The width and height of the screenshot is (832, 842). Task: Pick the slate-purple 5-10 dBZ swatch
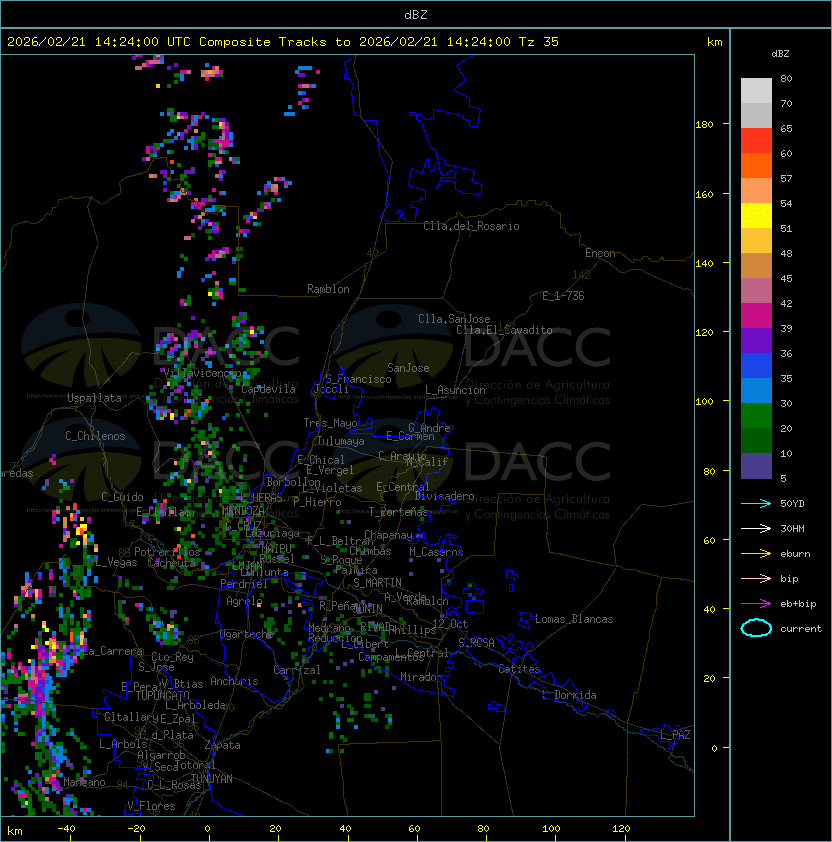click(x=756, y=466)
